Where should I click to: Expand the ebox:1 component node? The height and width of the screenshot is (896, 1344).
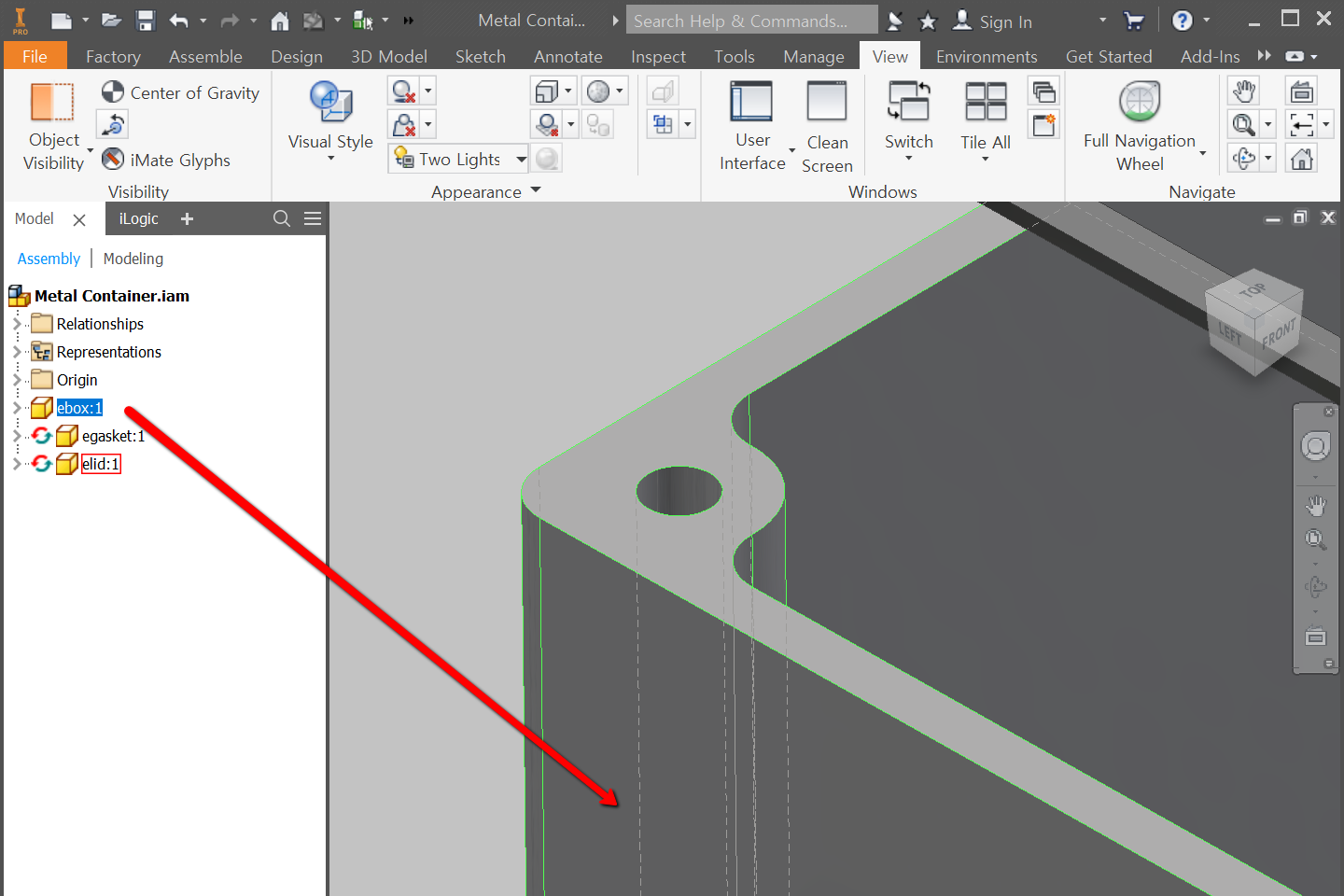coord(16,408)
